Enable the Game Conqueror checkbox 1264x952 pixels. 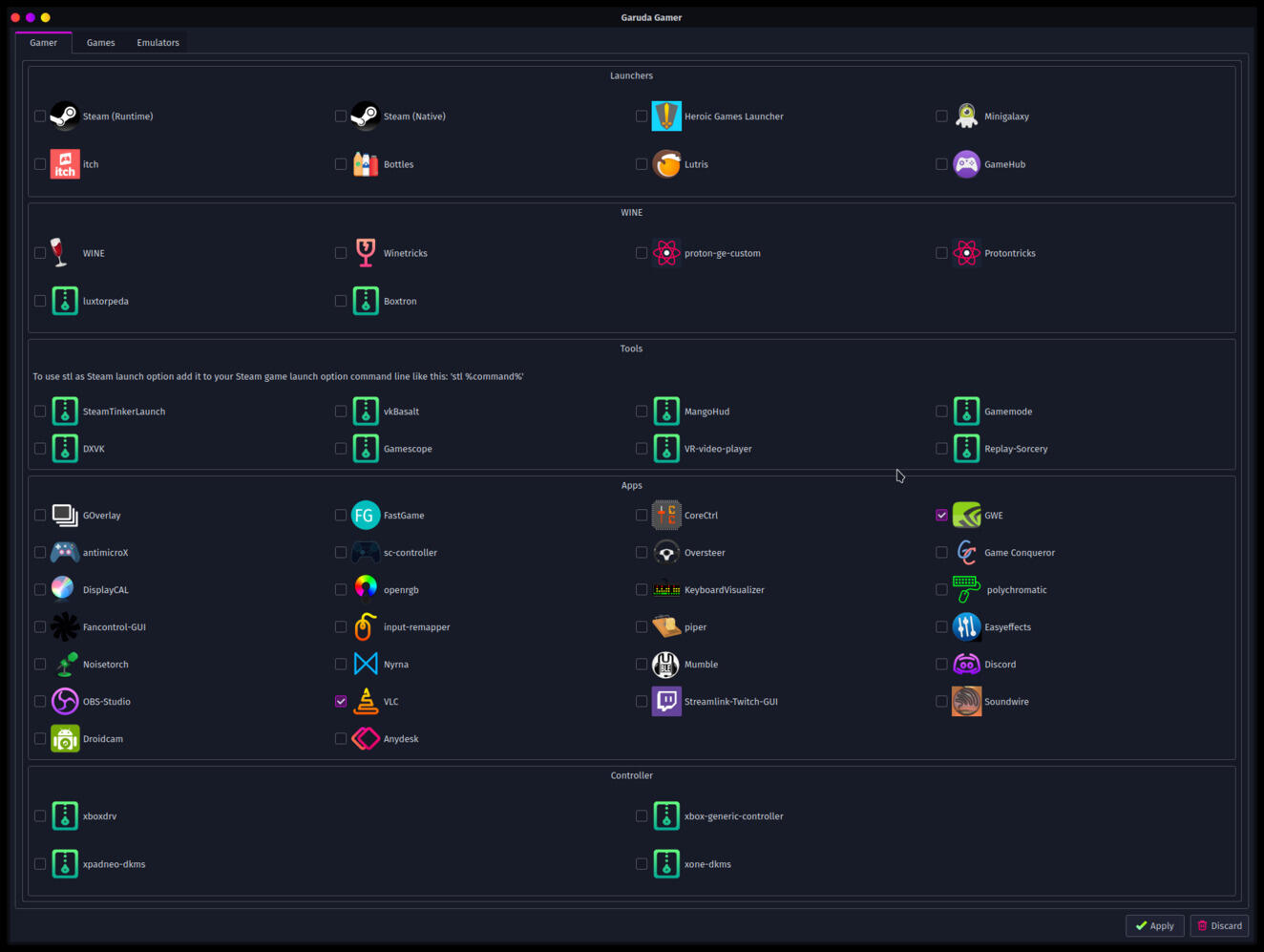[x=942, y=553]
